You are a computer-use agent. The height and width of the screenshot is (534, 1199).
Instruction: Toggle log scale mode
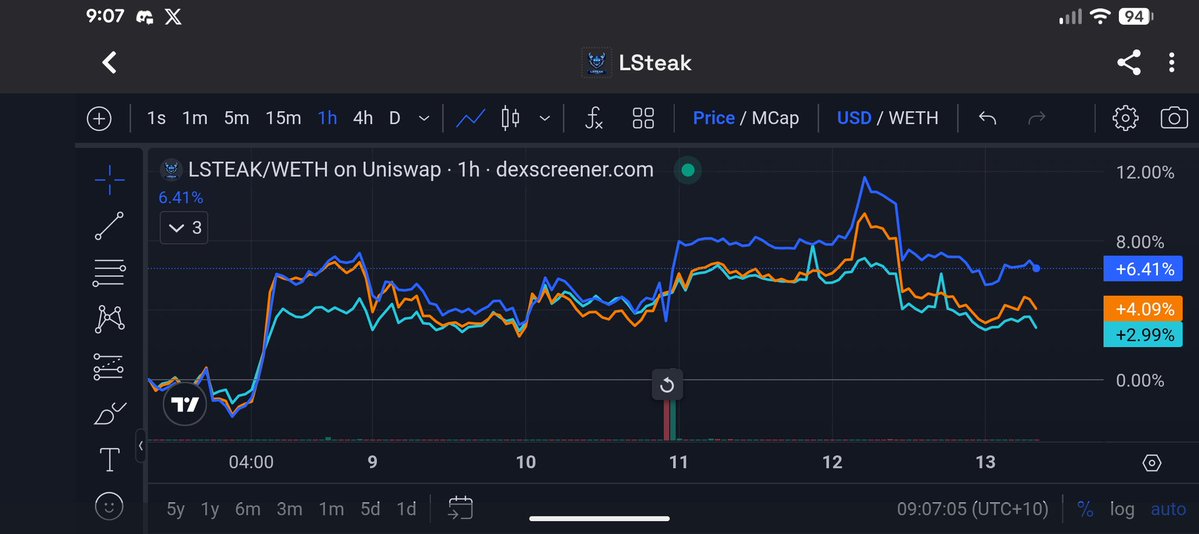pyautogui.click(x=1122, y=509)
